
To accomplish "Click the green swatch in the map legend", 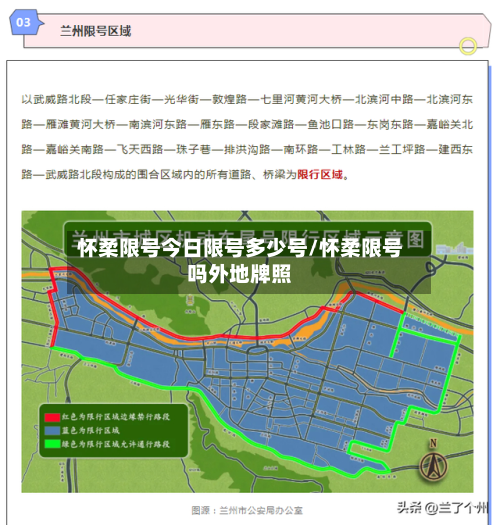I will point(52,444).
